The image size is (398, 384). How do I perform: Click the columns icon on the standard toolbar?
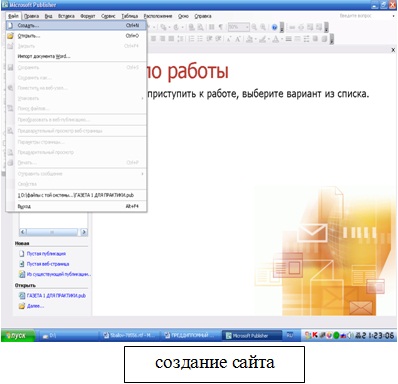tap(211, 27)
